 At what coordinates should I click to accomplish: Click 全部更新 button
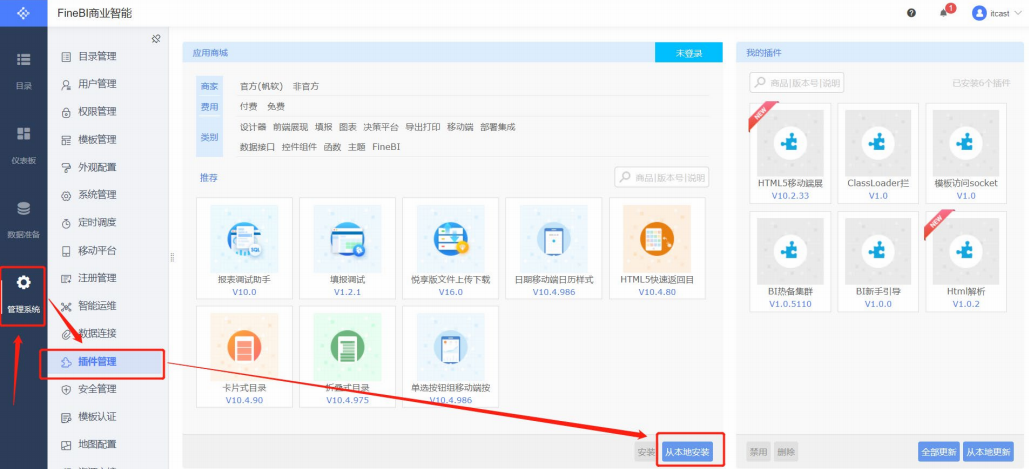tap(938, 452)
